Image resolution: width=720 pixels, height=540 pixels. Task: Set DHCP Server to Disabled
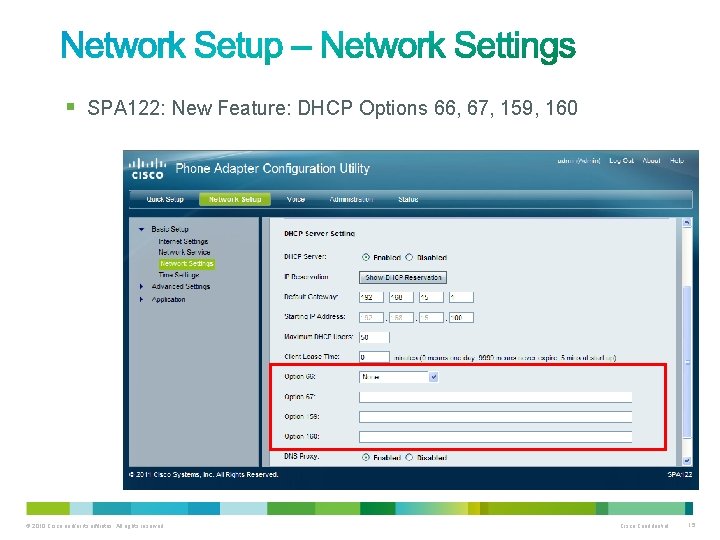click(x=409, y=257)
